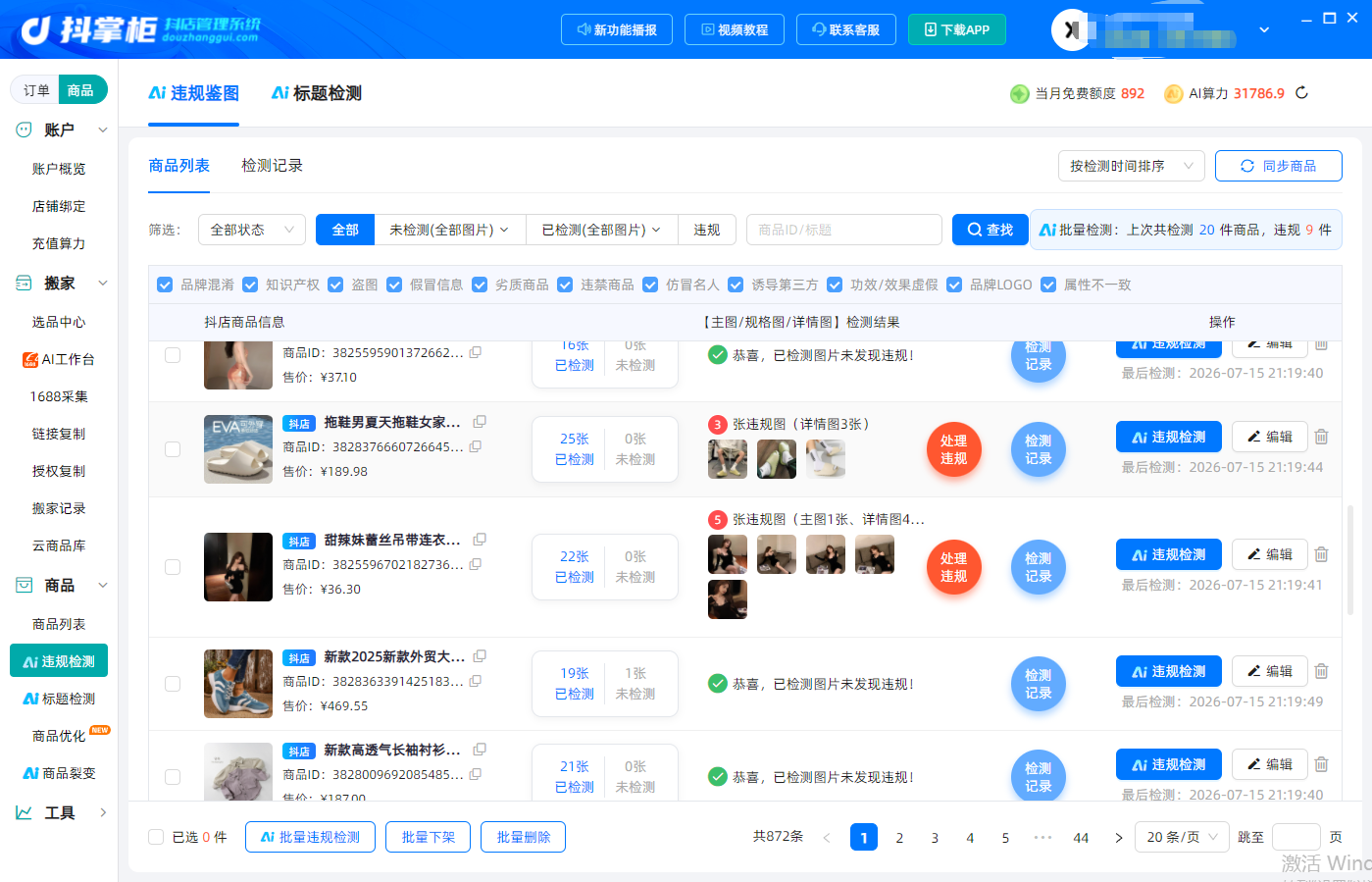Expand the 按检测时间排序 sort dropdown

(x=1131, y=166)
